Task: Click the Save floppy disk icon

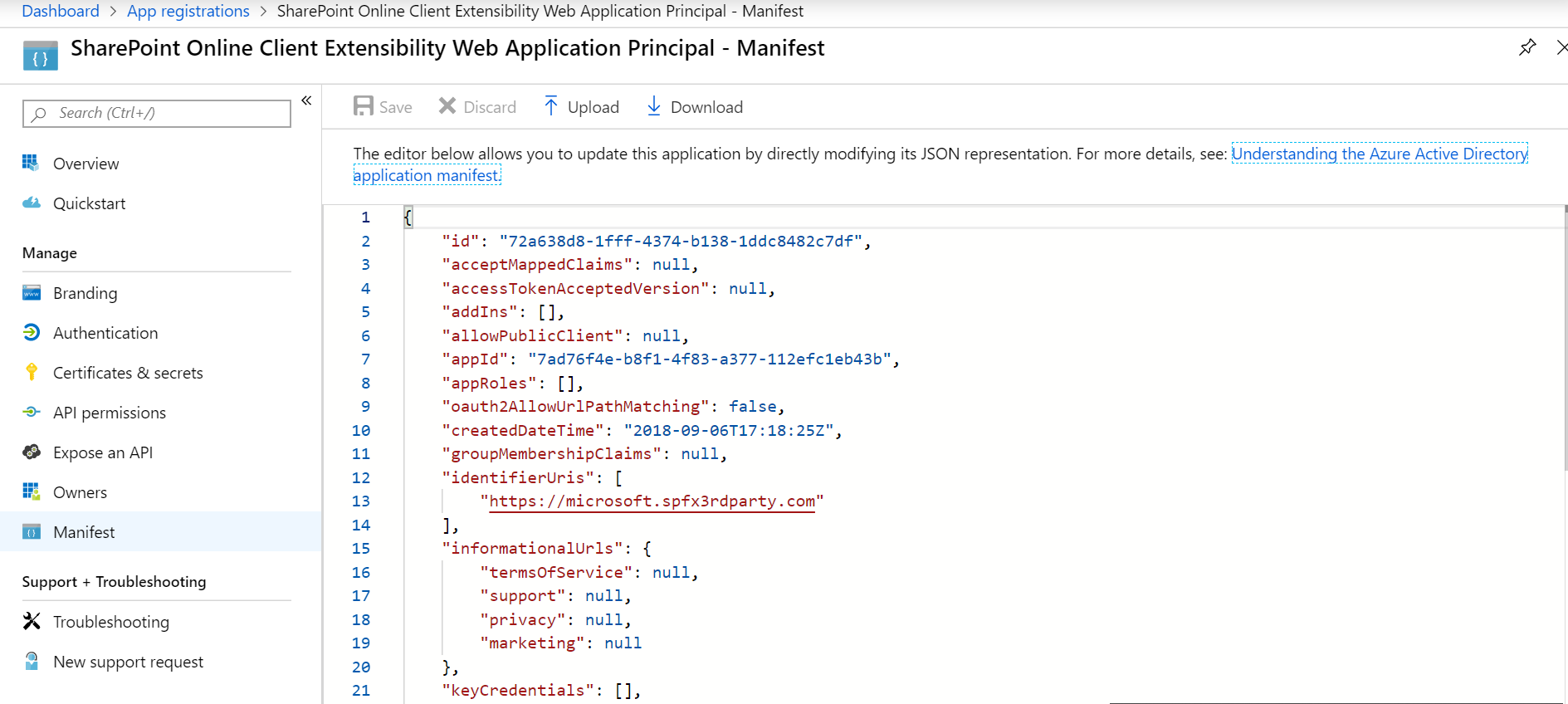Action: 364,106
